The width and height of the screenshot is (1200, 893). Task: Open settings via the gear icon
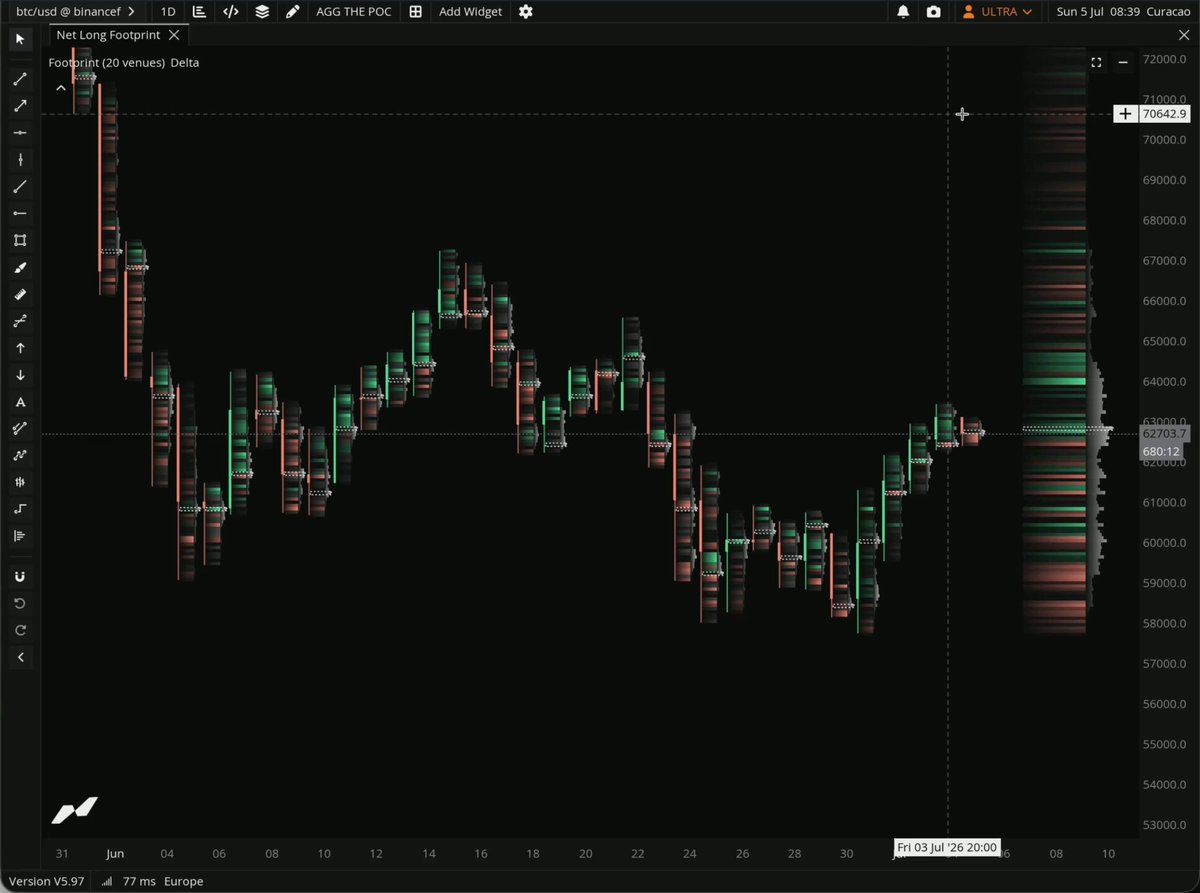pos(526,12)
